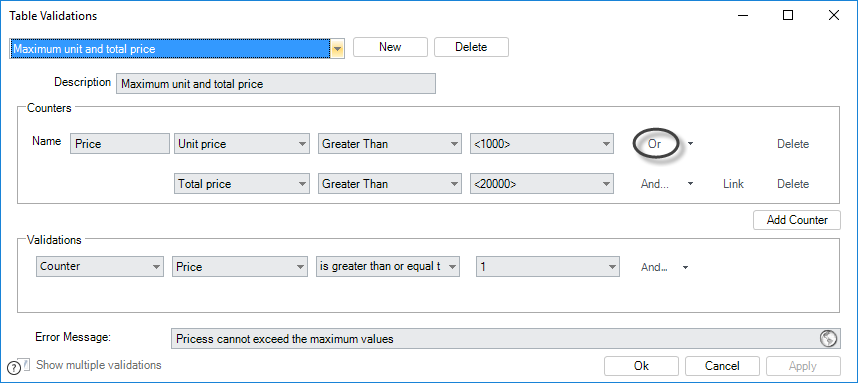Click the arrow next to And in Validations
Screen dimensions: 858x383
(x=685, y=268)
